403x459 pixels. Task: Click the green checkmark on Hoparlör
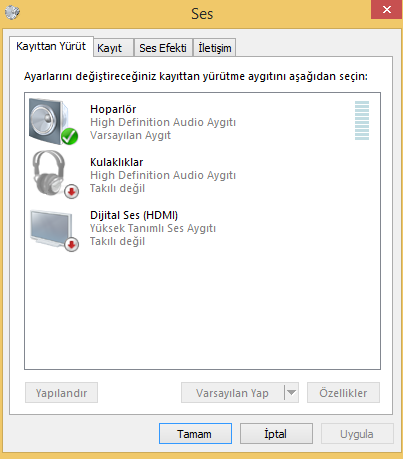coord(70,136)
